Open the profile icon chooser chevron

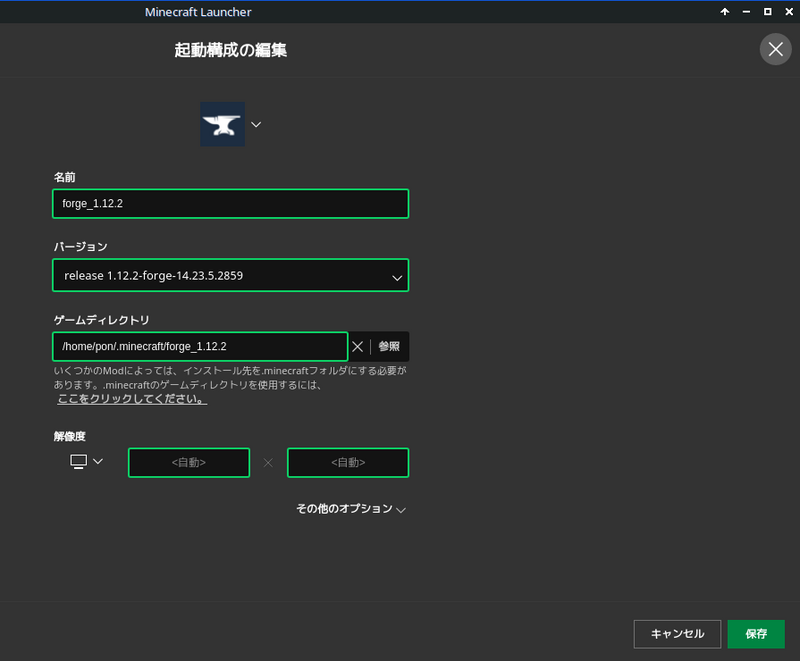pos(256,124)
